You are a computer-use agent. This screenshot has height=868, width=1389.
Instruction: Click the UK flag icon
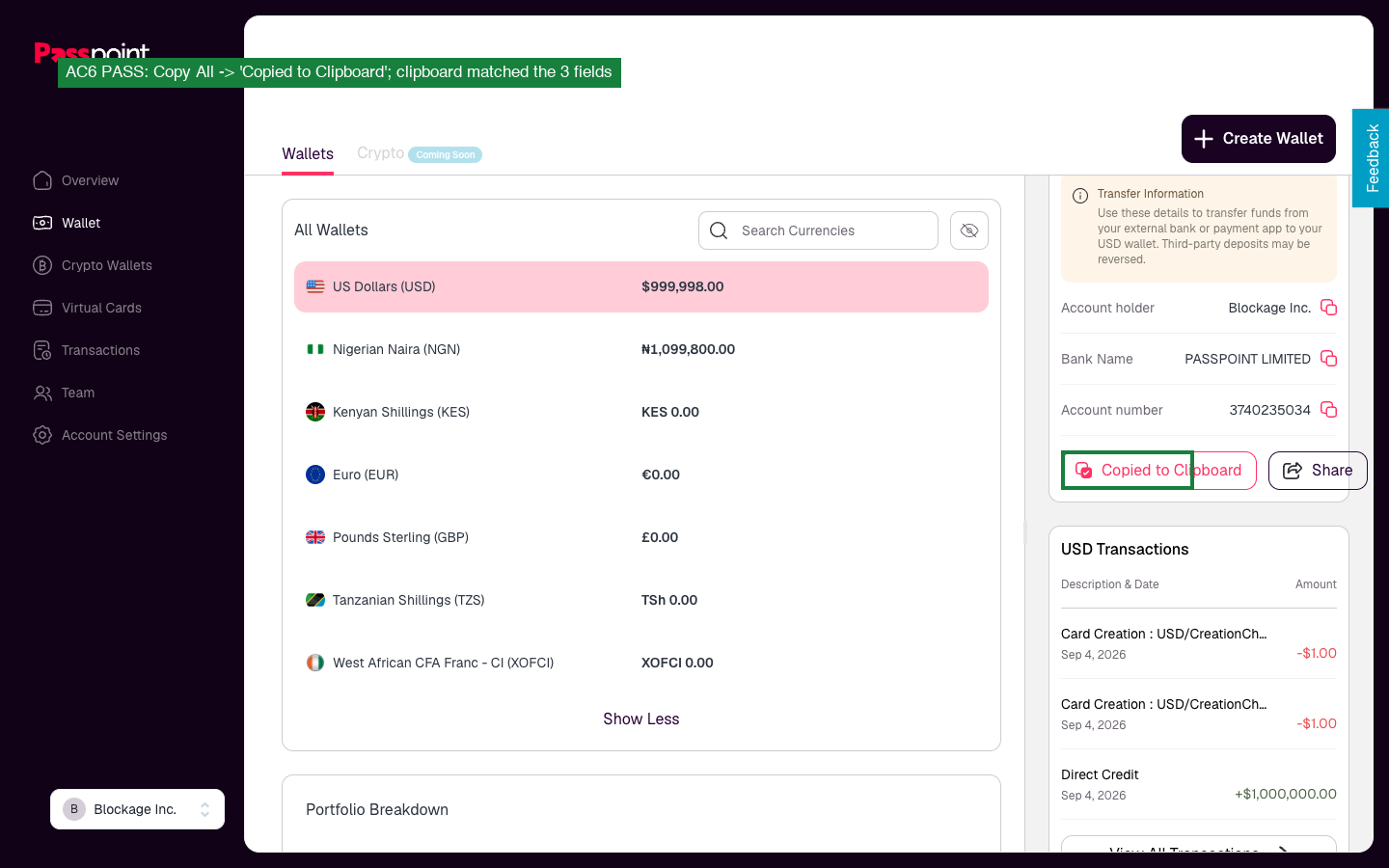click(x=315, y=537)
